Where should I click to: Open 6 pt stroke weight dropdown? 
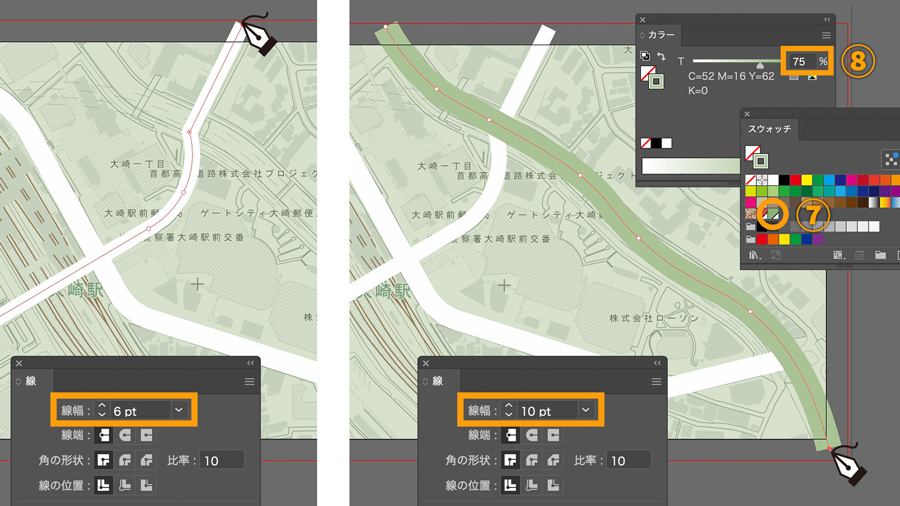click(179, 410)
